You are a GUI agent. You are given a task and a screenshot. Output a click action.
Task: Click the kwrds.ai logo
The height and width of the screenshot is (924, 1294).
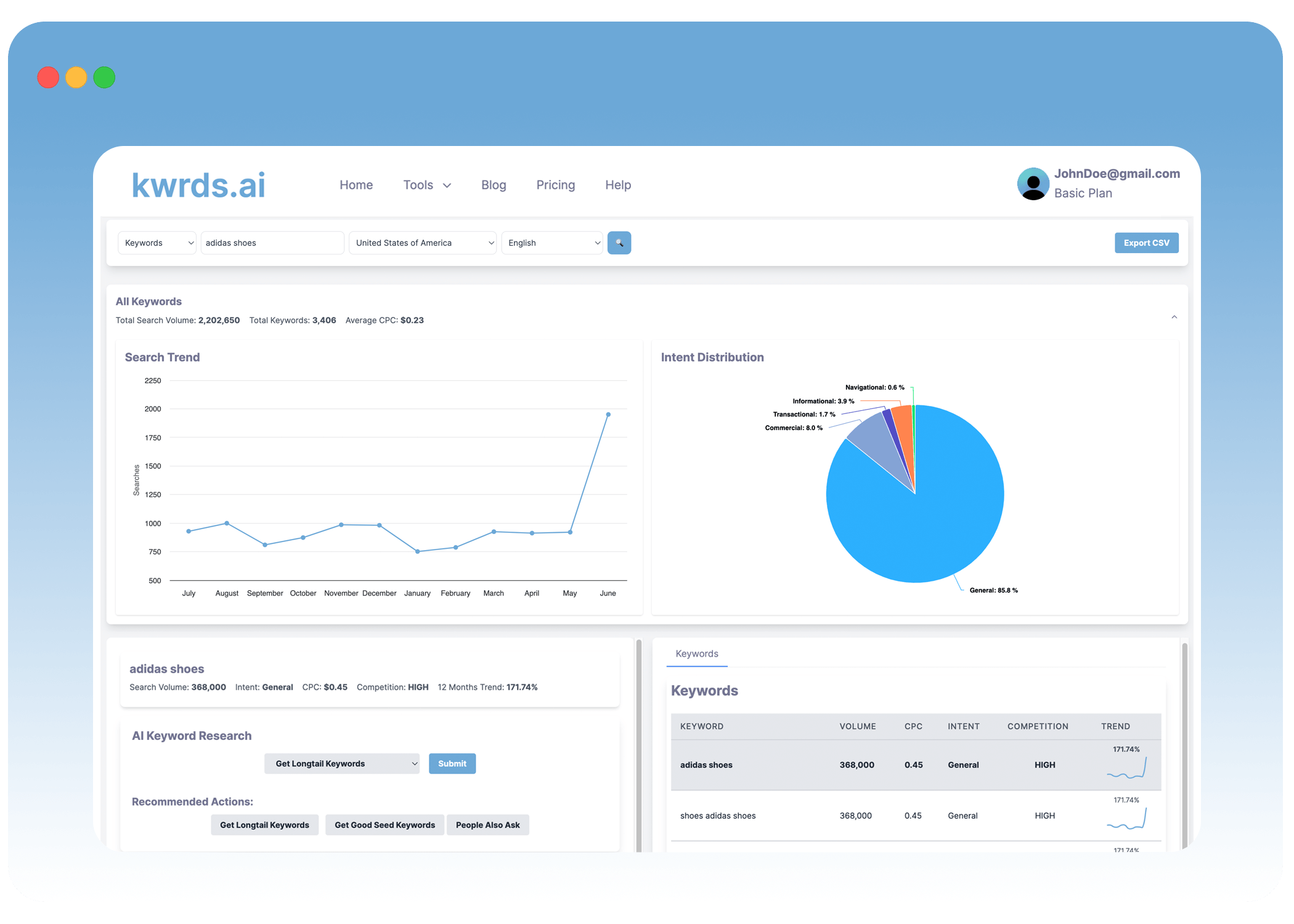[198, 185]
